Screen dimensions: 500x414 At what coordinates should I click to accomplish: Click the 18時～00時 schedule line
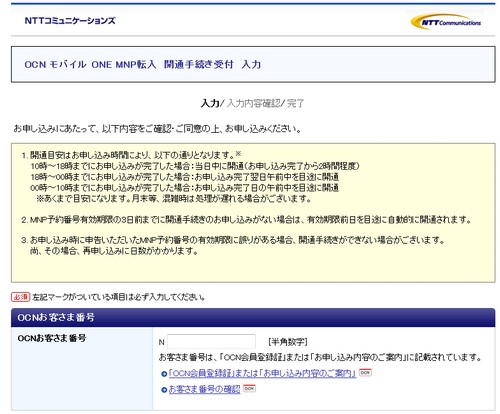pos(185,177)
